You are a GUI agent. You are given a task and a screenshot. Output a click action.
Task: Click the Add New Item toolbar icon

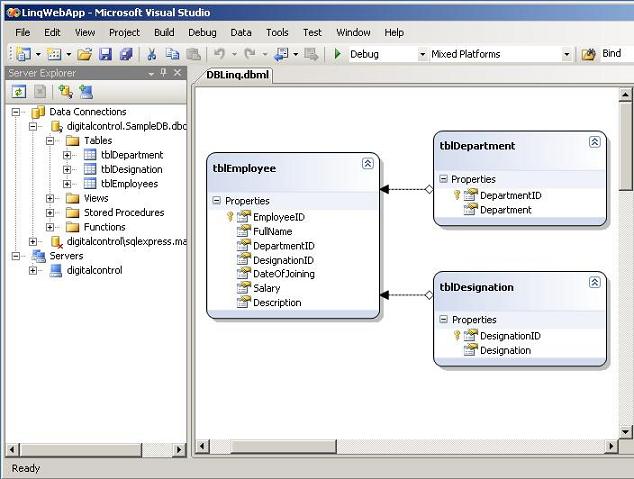(54, 54)
